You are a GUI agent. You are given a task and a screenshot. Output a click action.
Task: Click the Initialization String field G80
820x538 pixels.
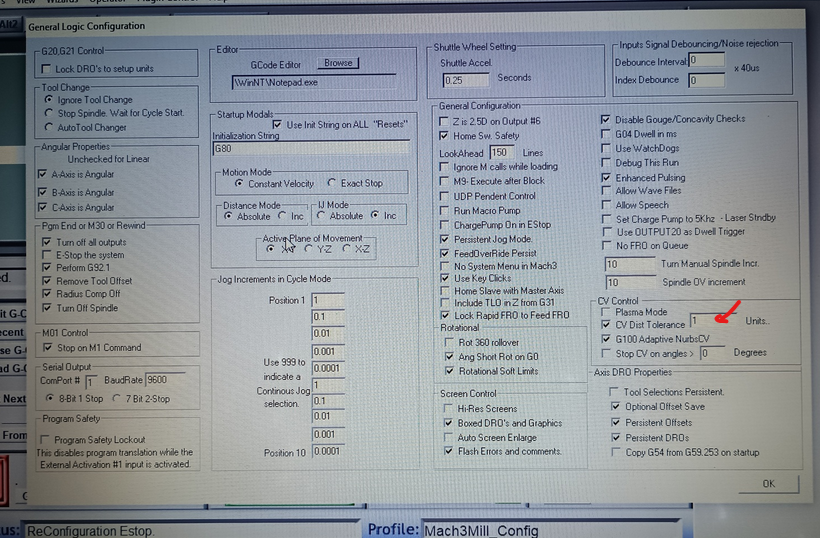(311, 148)
